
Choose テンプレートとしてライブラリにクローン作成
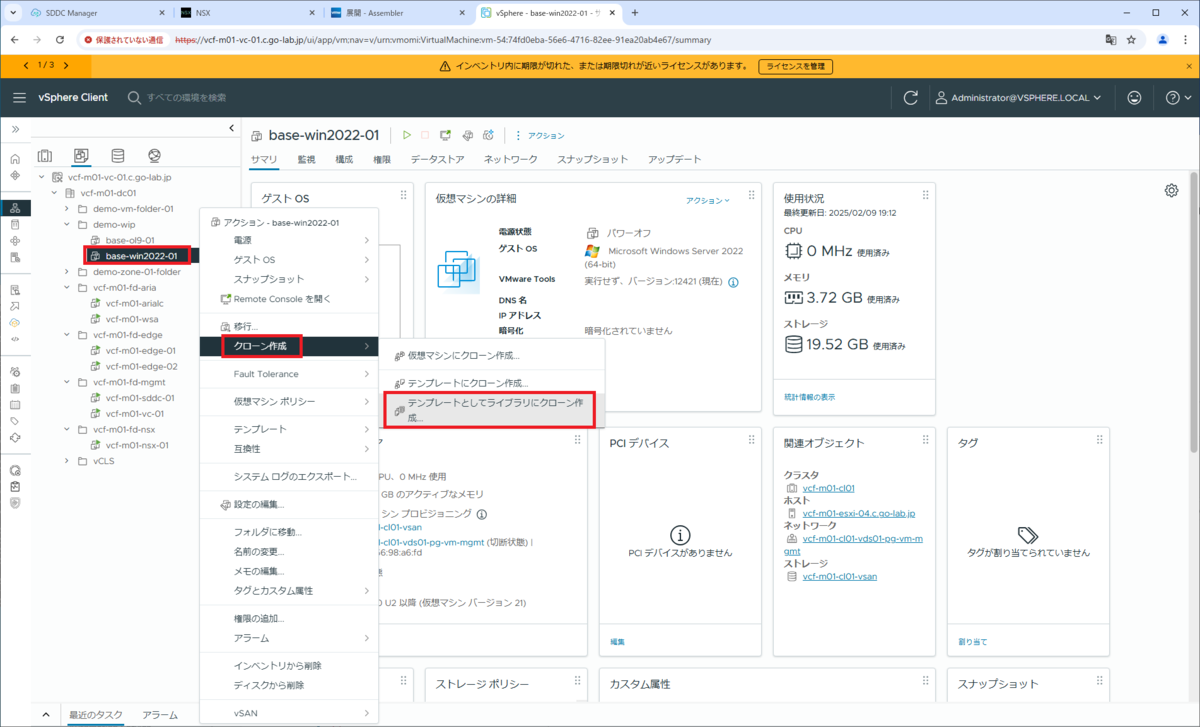492,408
